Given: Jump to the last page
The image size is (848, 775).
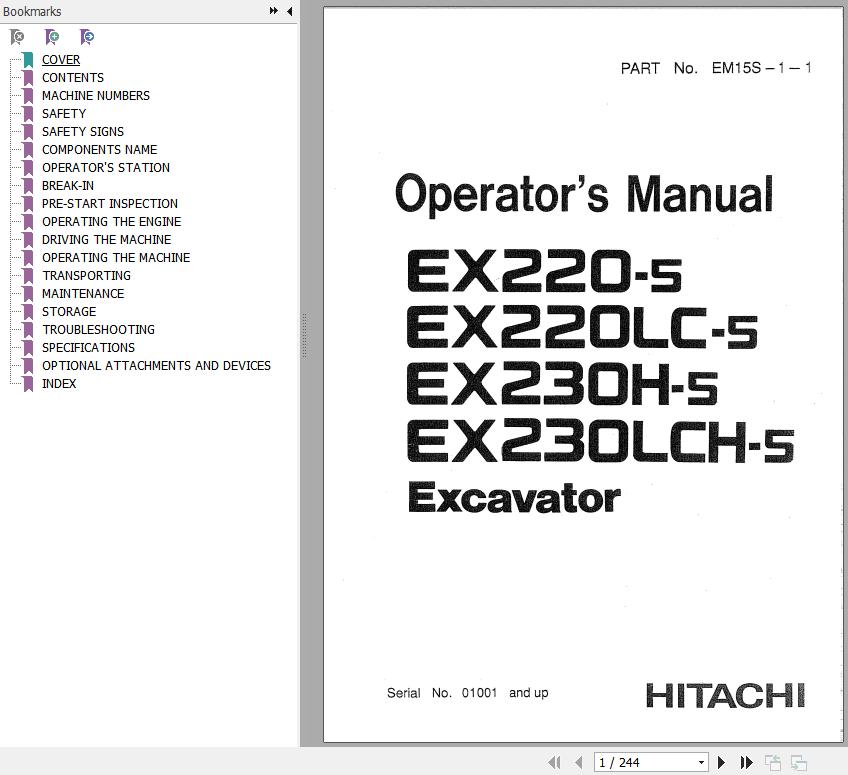Looking at the screenshot, I should tap(746, 763).
